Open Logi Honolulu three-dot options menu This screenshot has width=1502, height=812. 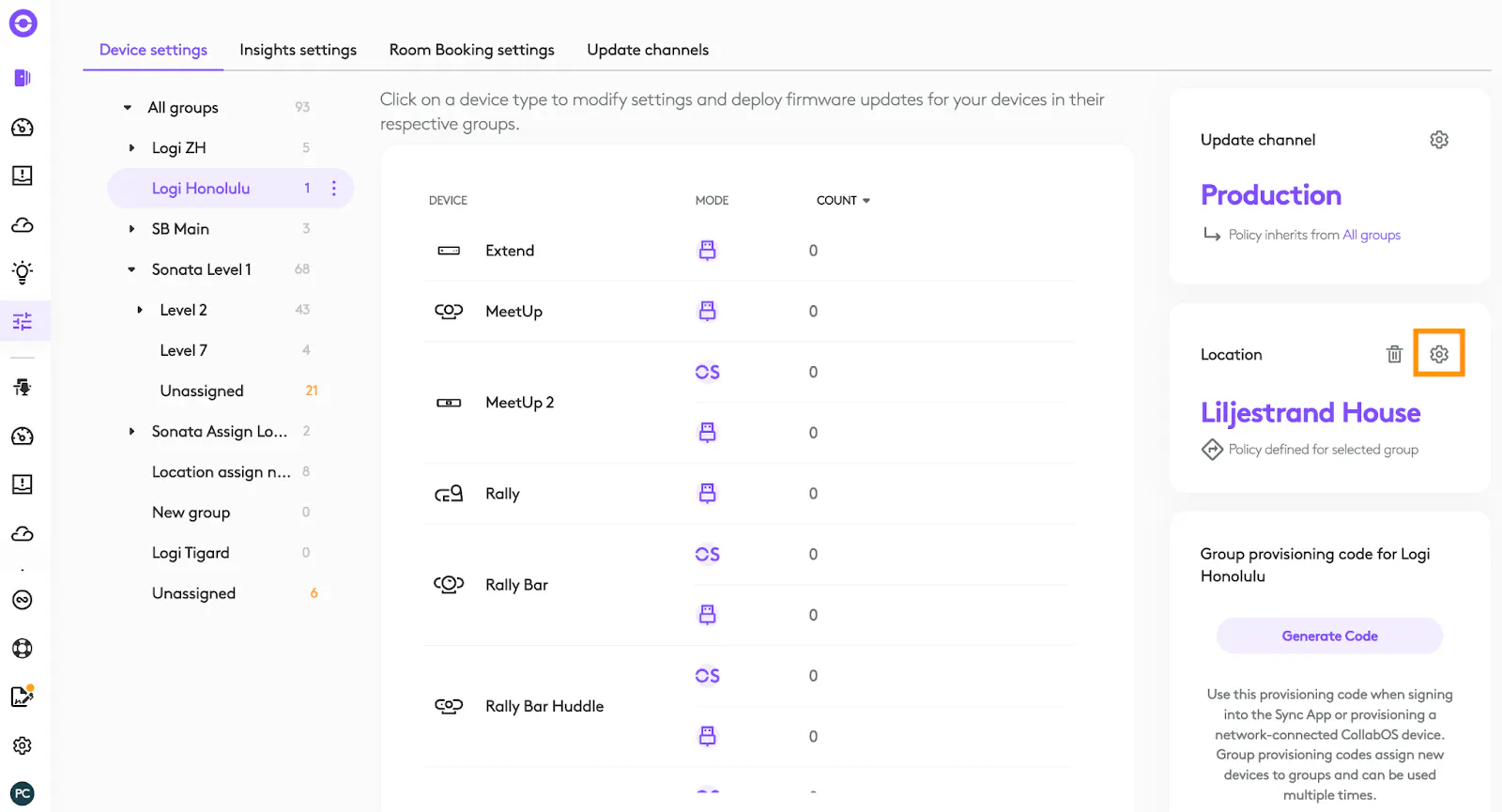coord(333,189)
